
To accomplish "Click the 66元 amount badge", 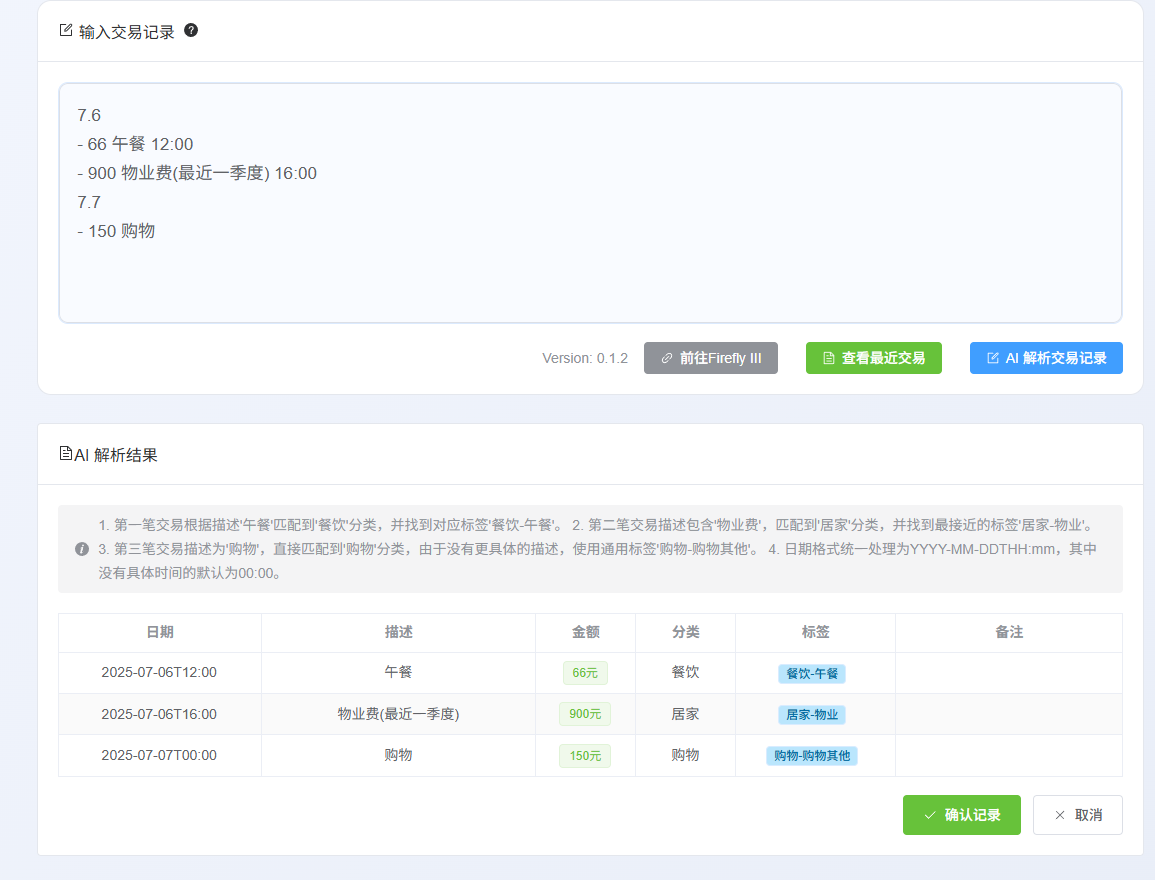I will [x=586, y=673].
